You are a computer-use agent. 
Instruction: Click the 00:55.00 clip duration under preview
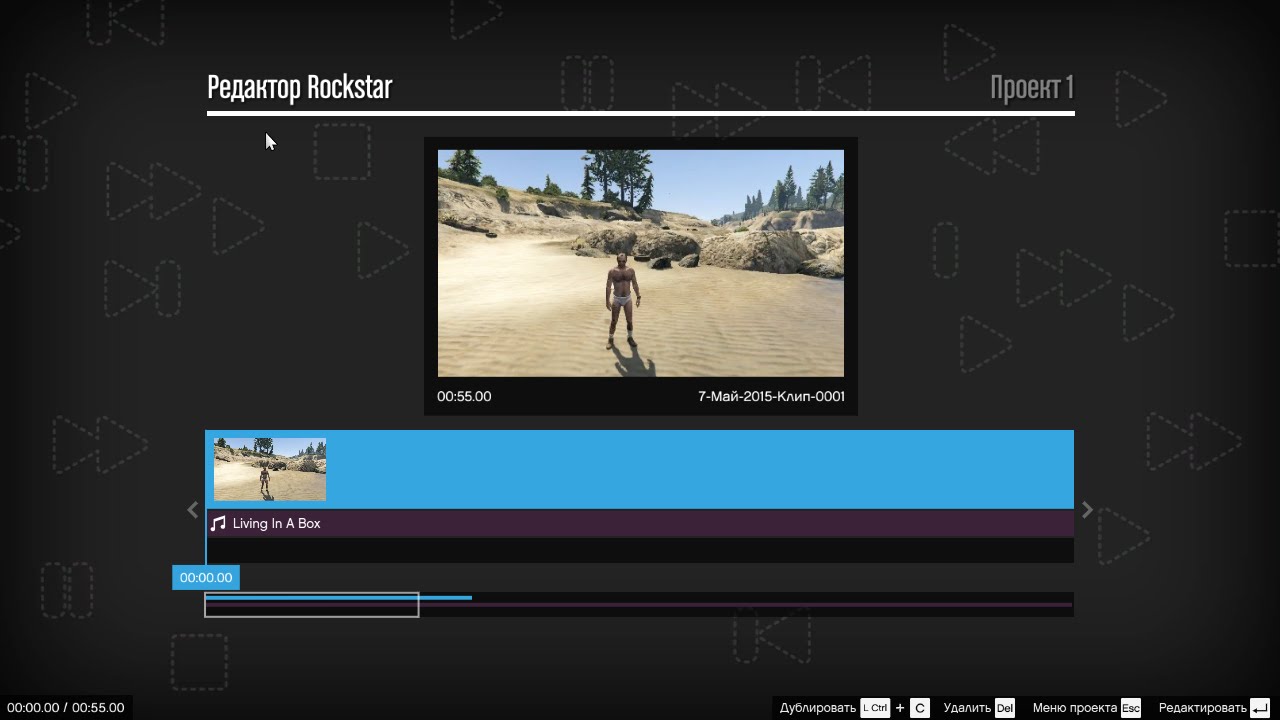tap(464, 396)
